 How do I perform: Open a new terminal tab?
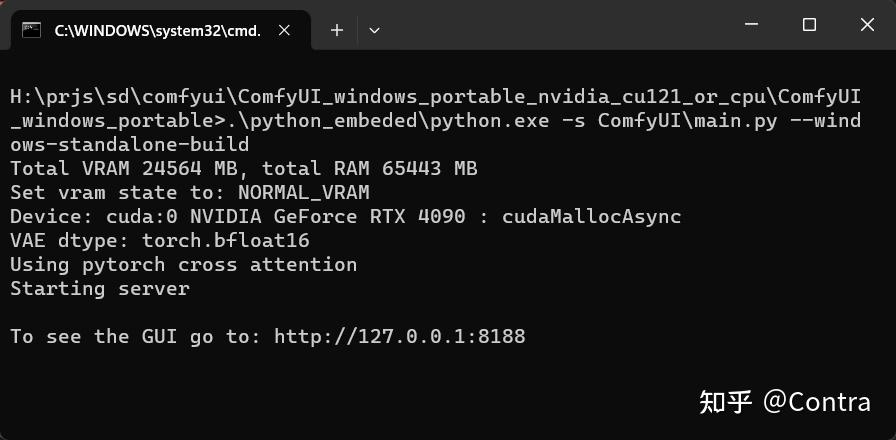337,30
